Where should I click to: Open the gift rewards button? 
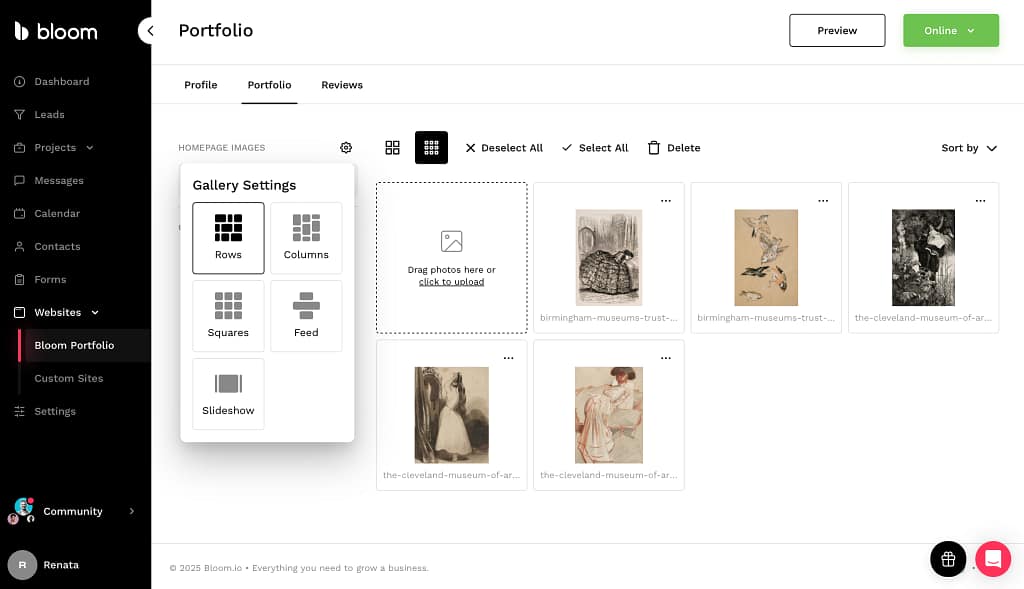948,559
